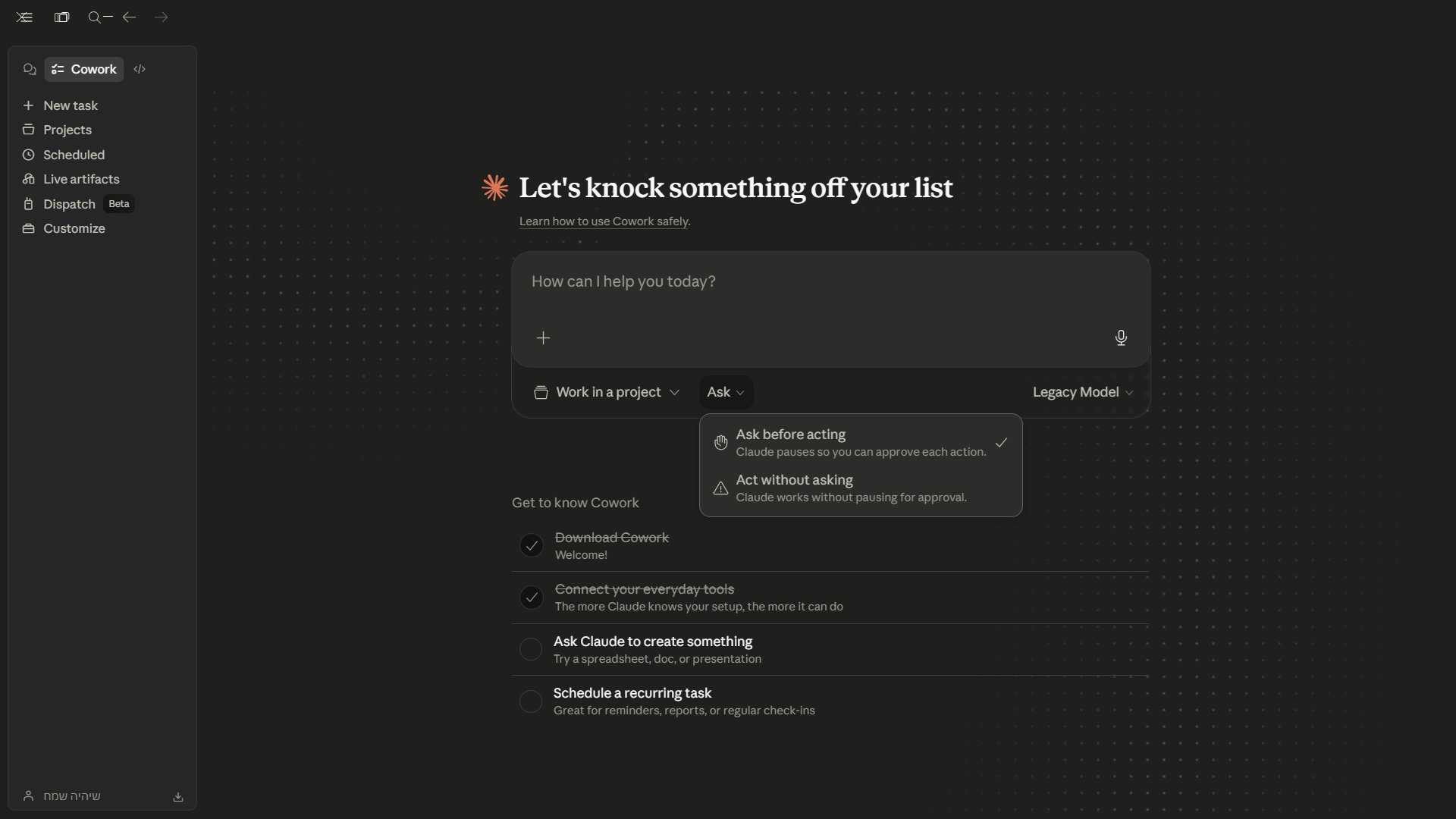This screenshot has height=819, width=1456.
Task: Open the chat bubble icon in sidebar
Action: point(30,69)
